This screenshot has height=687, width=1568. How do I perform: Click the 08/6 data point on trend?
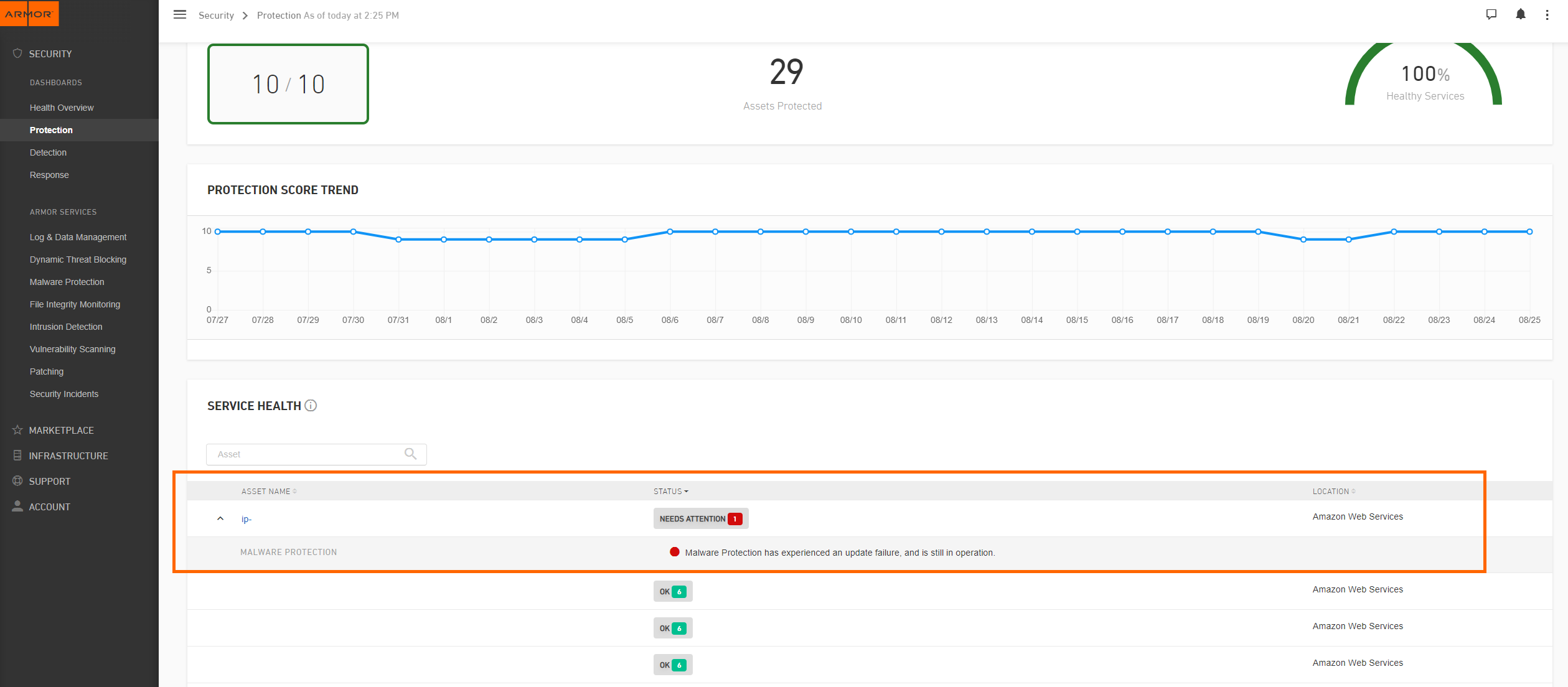click(x=670, y=231)
